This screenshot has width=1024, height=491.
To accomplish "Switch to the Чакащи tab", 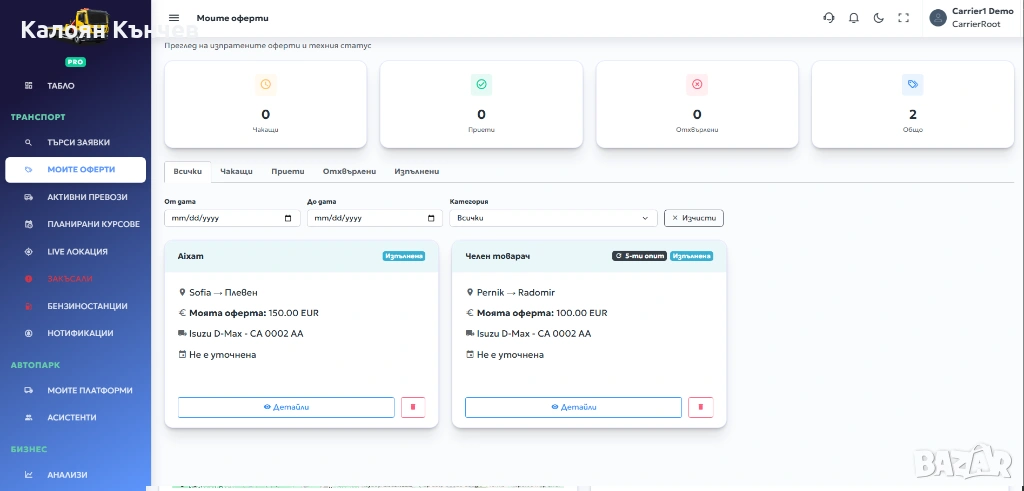I will pos(236,172).
